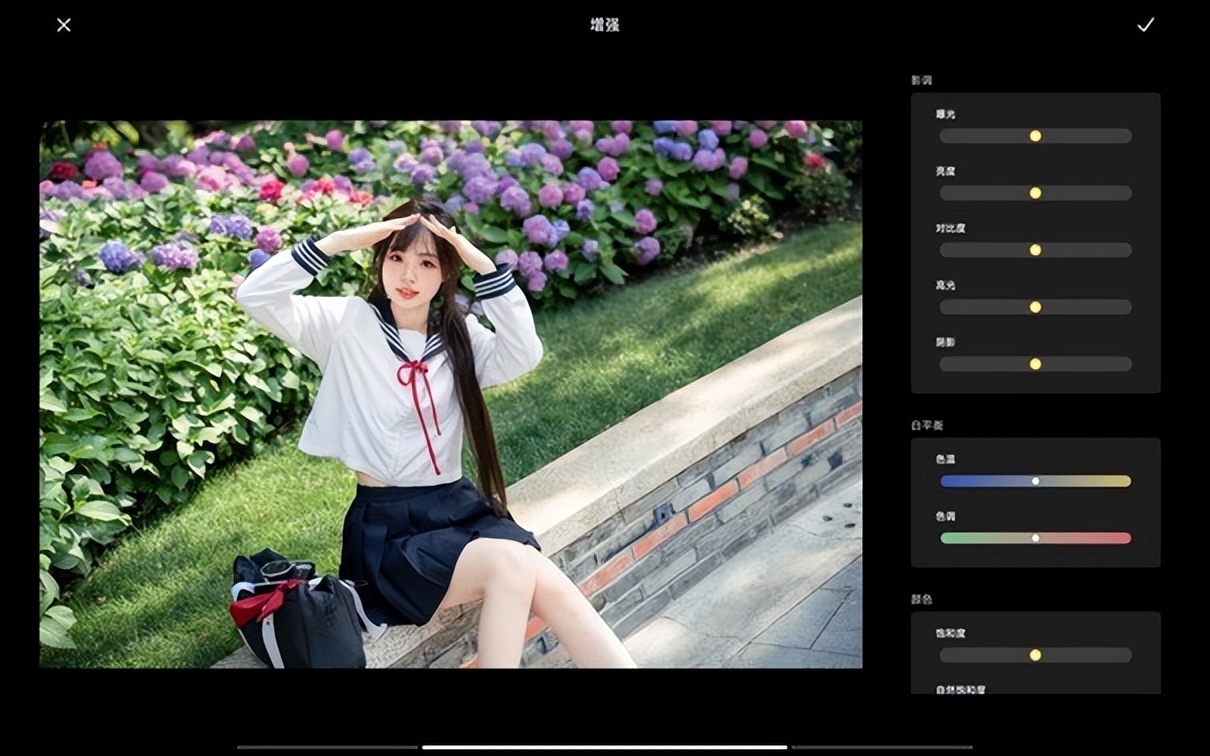
Task: Click the far left of the 曝光 slider track
Action: pyautogui.click(x=946, y=136)
